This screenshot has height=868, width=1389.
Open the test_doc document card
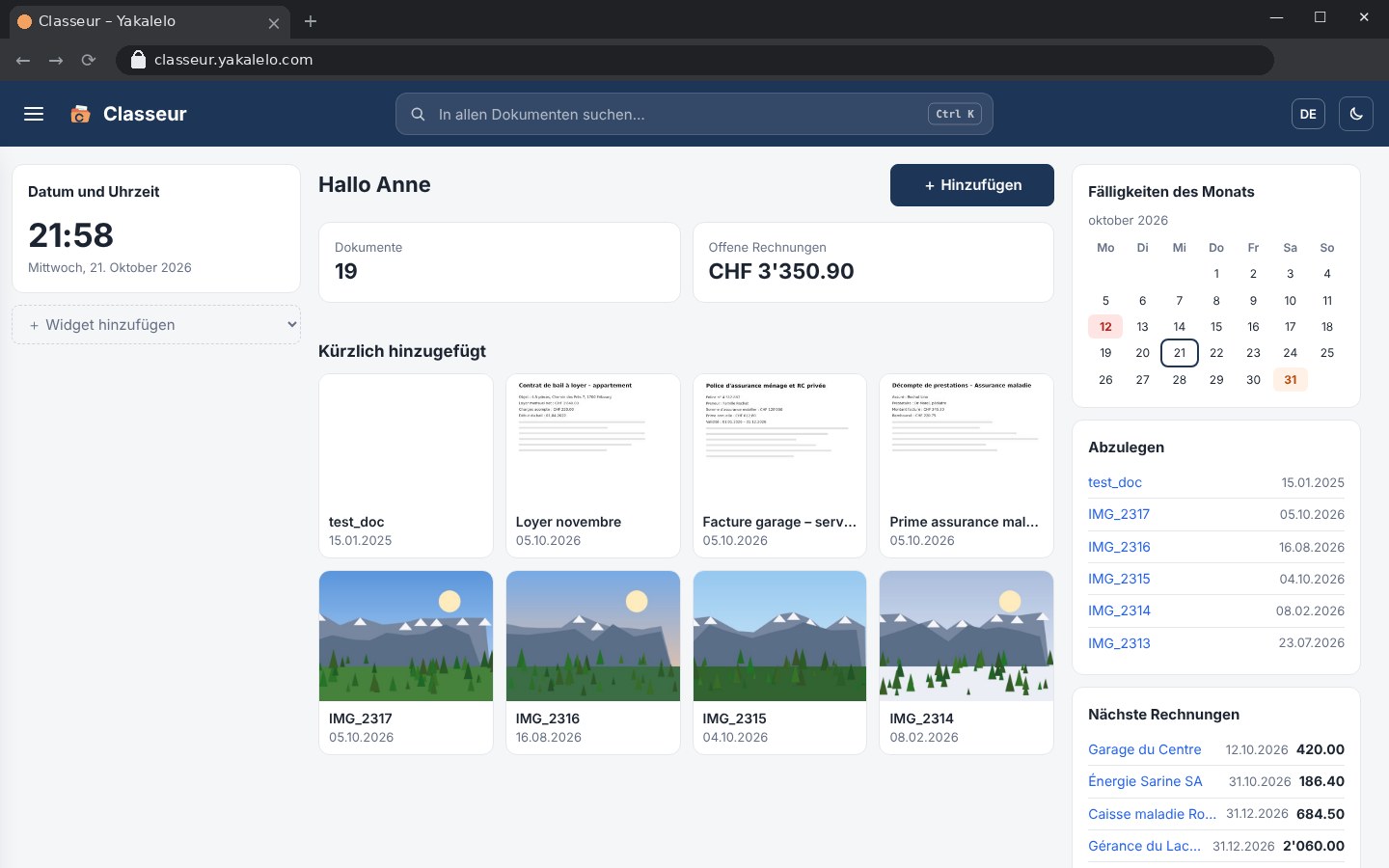406,466
